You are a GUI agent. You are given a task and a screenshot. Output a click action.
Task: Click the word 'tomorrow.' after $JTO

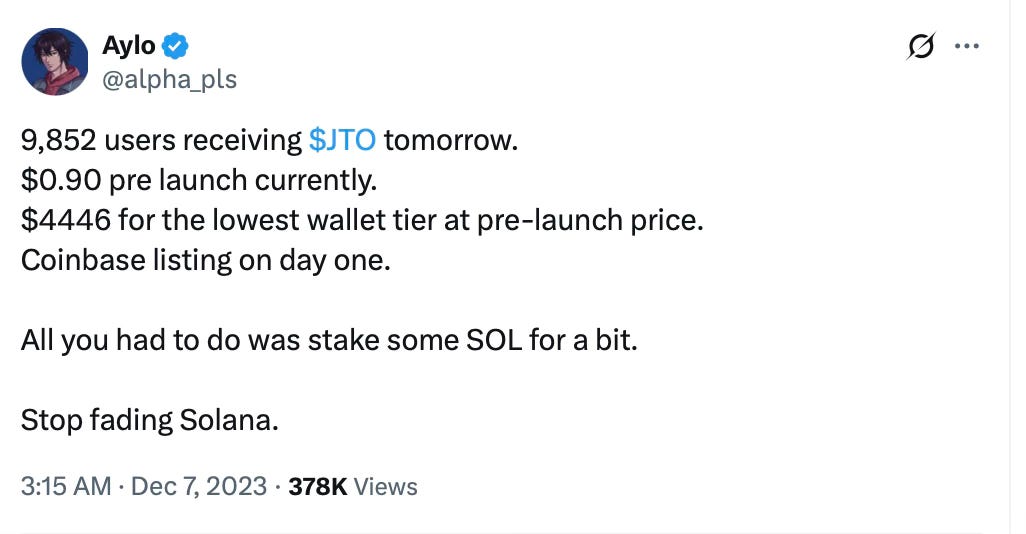451,140
